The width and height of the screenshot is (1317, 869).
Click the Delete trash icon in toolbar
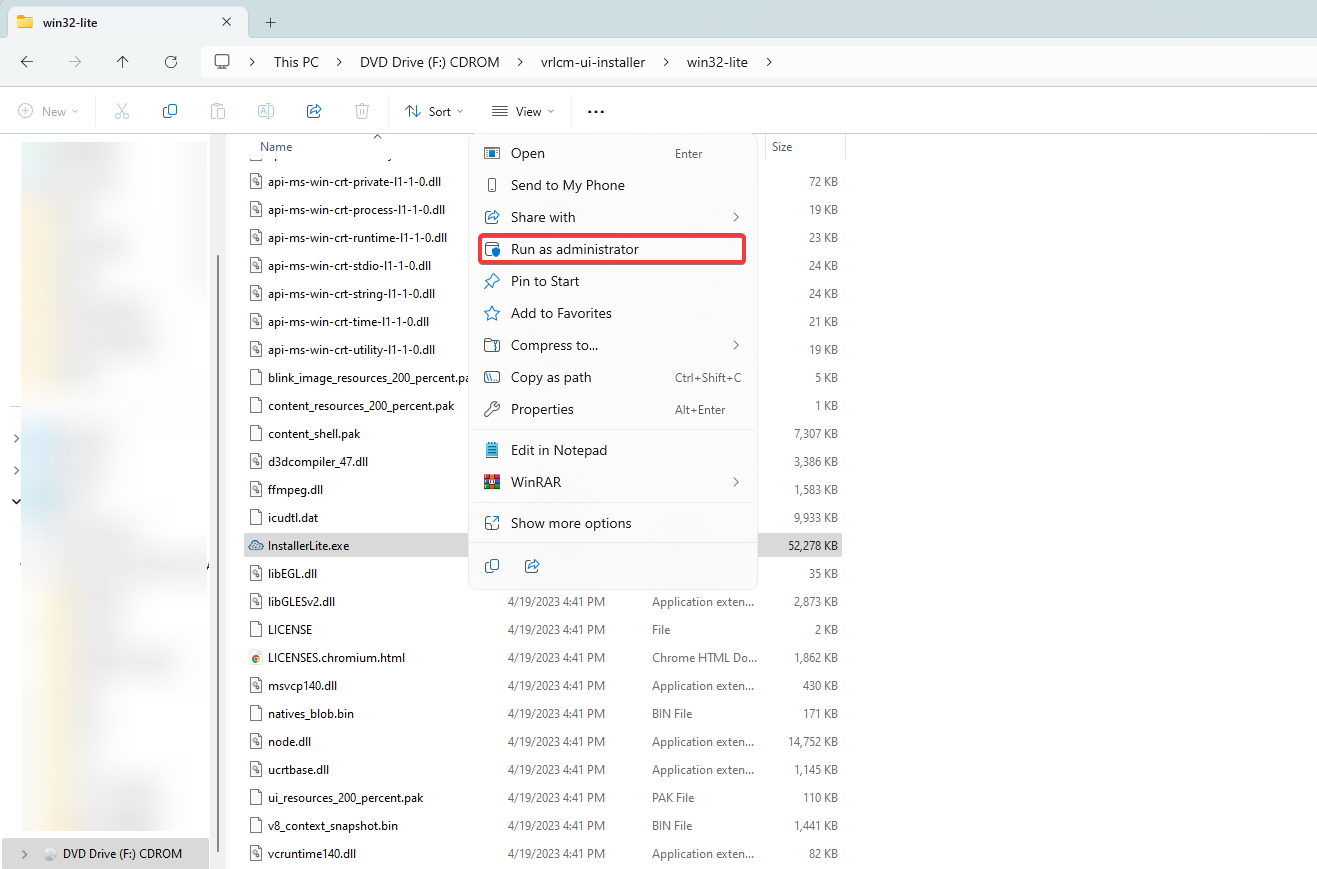[x=362, y=111]
